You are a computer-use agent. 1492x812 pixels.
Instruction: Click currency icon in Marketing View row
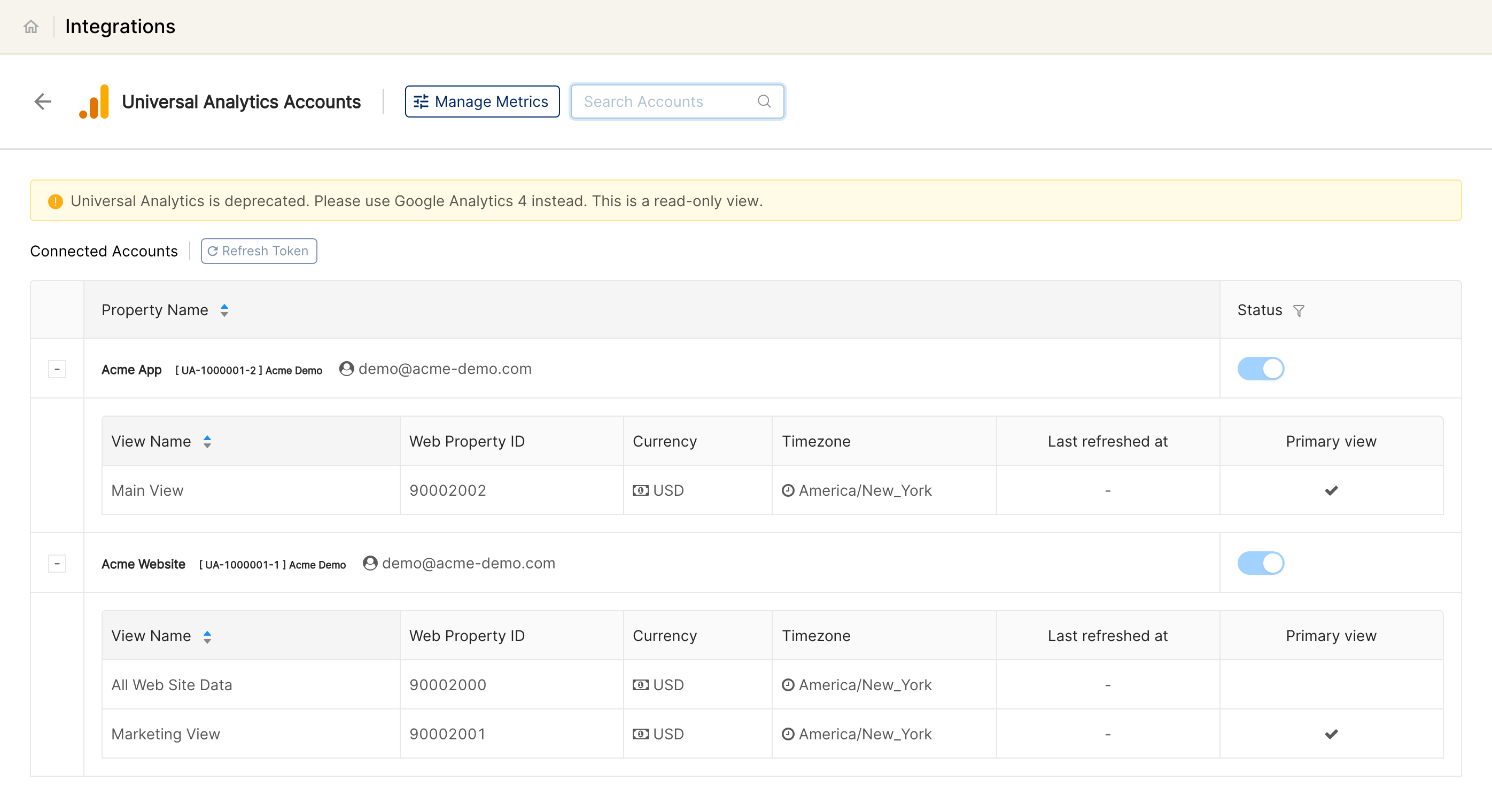pyautogui.click(x=641, y=735)
